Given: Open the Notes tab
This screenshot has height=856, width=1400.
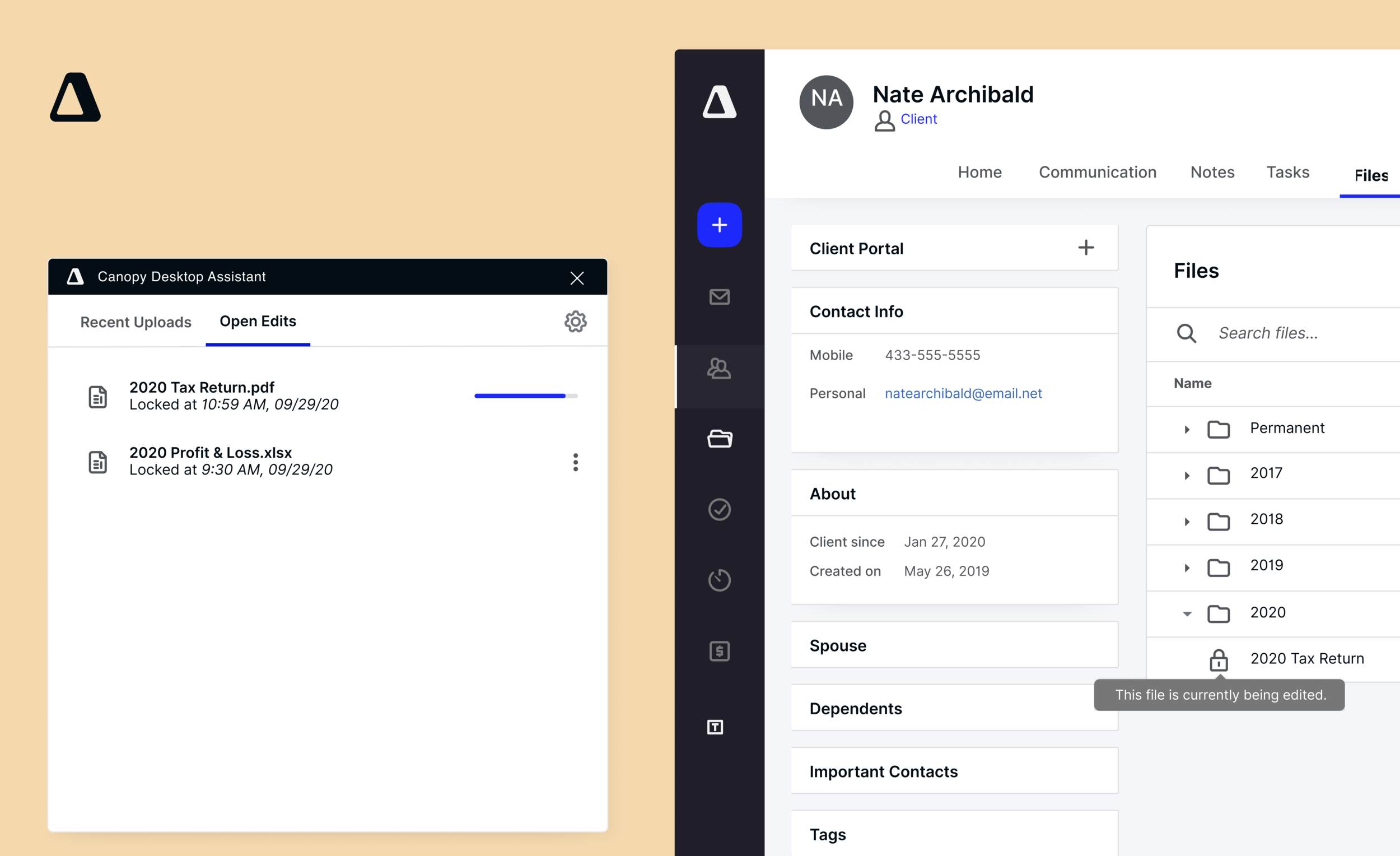Looking at the screenshot, I should pos(1212,172).
